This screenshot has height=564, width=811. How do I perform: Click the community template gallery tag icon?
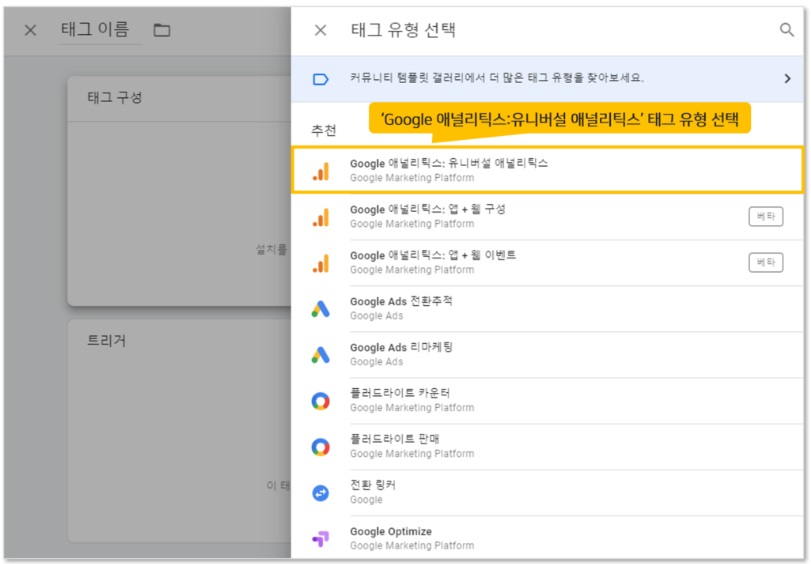[321, 79]
